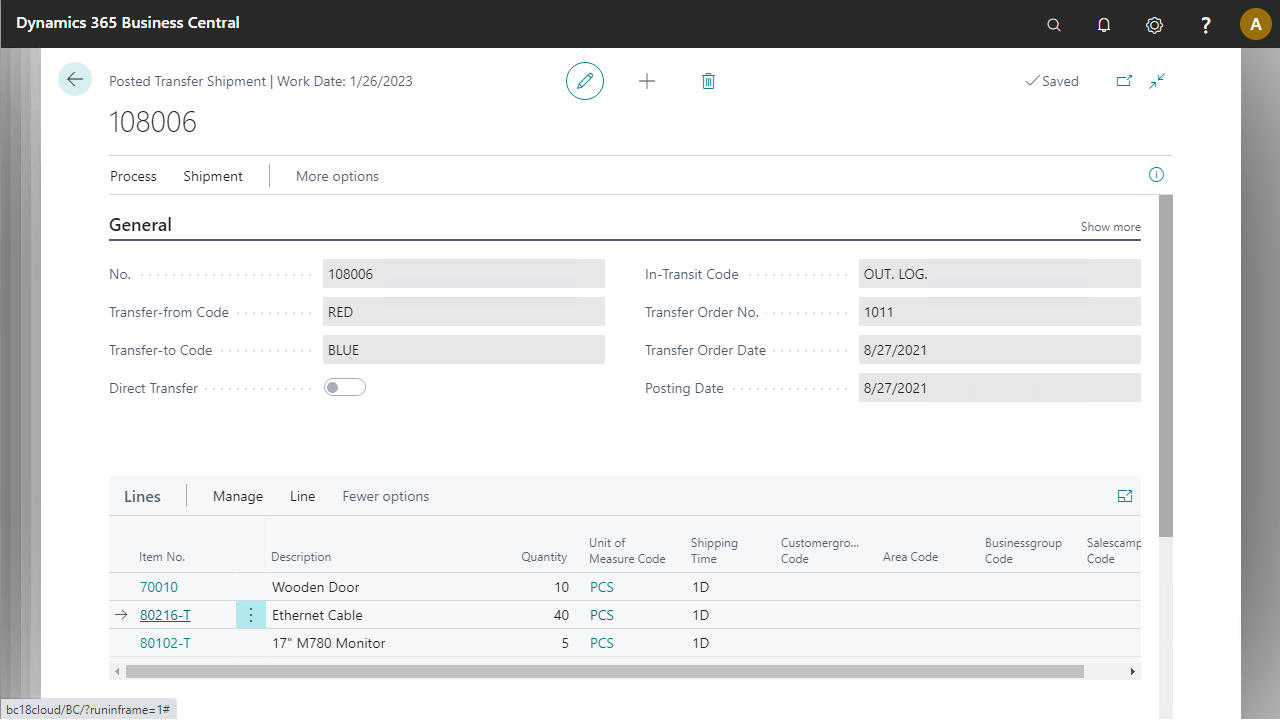Click Unit of Measure Code header
This screenshot has height=720, width=1280.
[x=627, y=551]
